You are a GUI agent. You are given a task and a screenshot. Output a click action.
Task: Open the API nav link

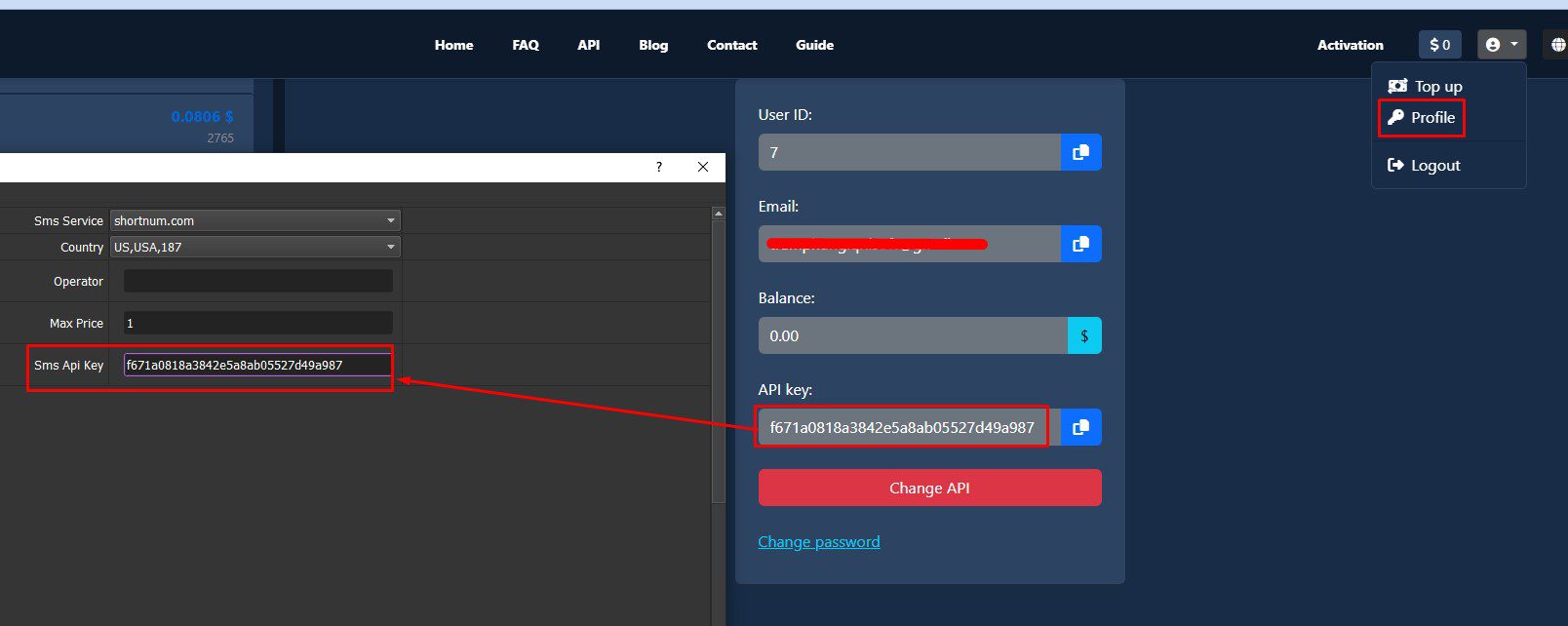[x=589, y=45]
